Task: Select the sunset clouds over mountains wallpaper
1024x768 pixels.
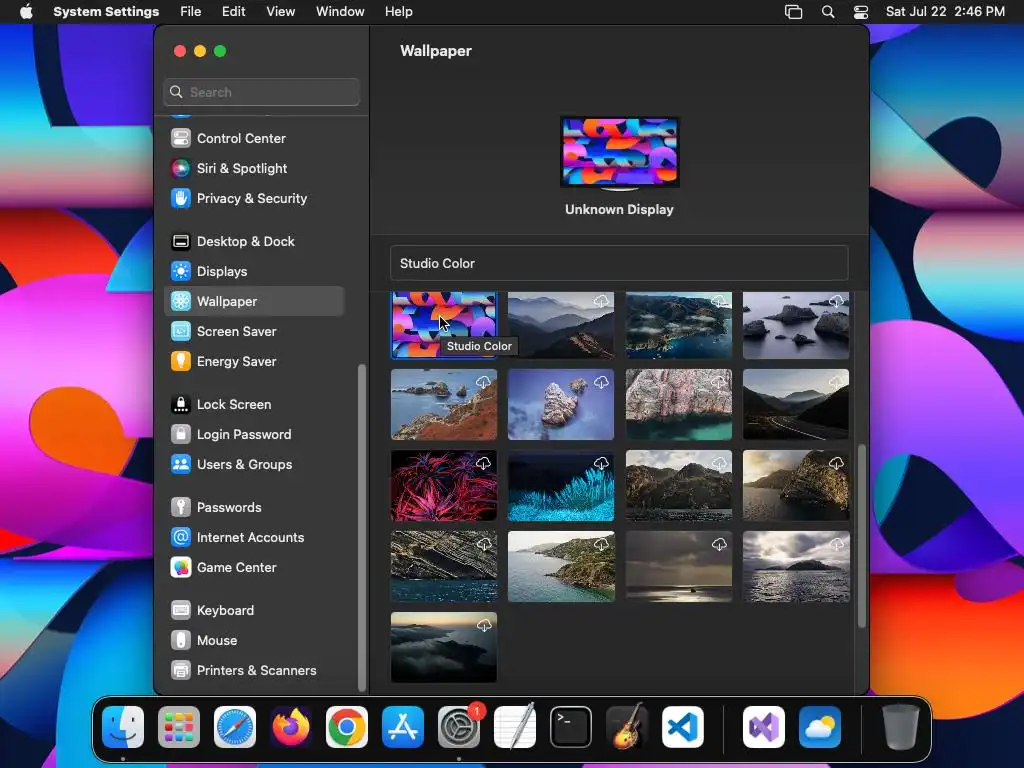Action: click(443, 648)
